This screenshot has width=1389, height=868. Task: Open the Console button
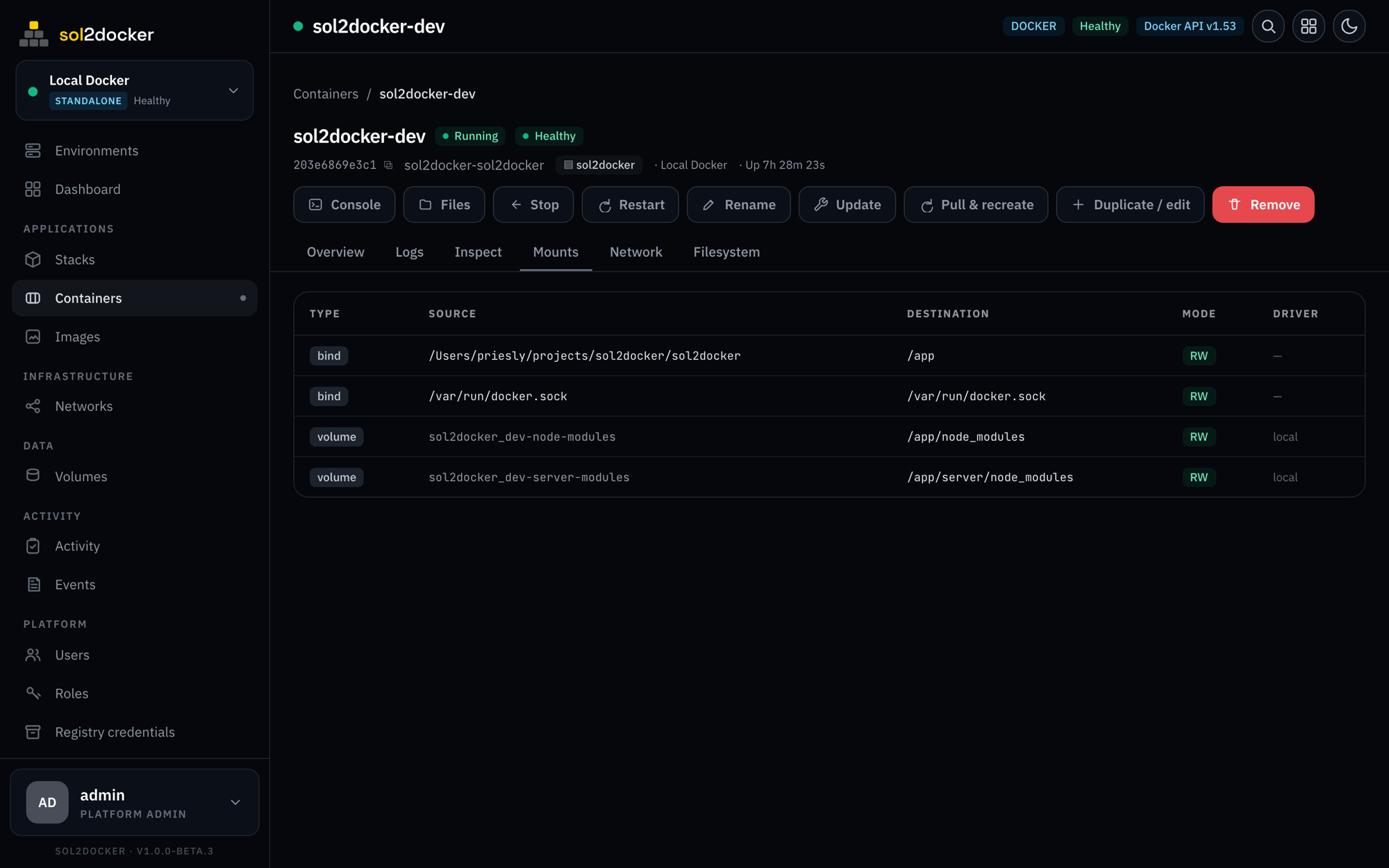tap(344, 205)
